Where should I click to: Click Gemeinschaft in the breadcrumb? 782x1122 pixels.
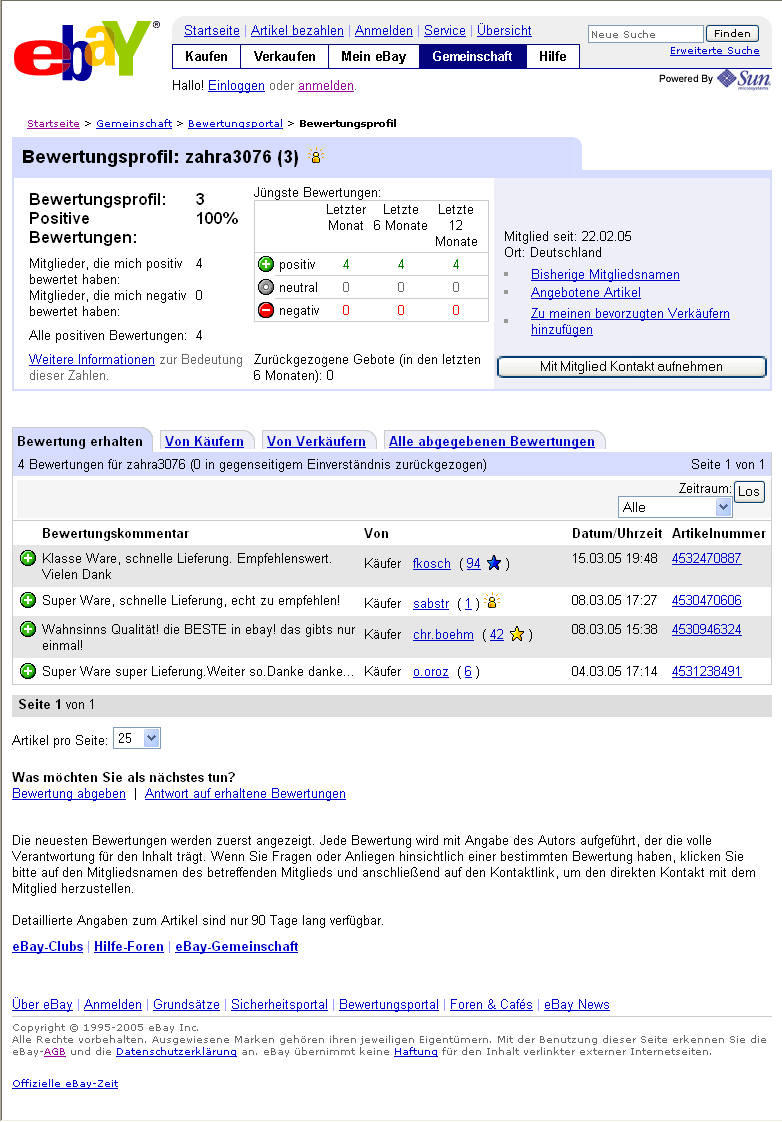[x=134, y=124]
